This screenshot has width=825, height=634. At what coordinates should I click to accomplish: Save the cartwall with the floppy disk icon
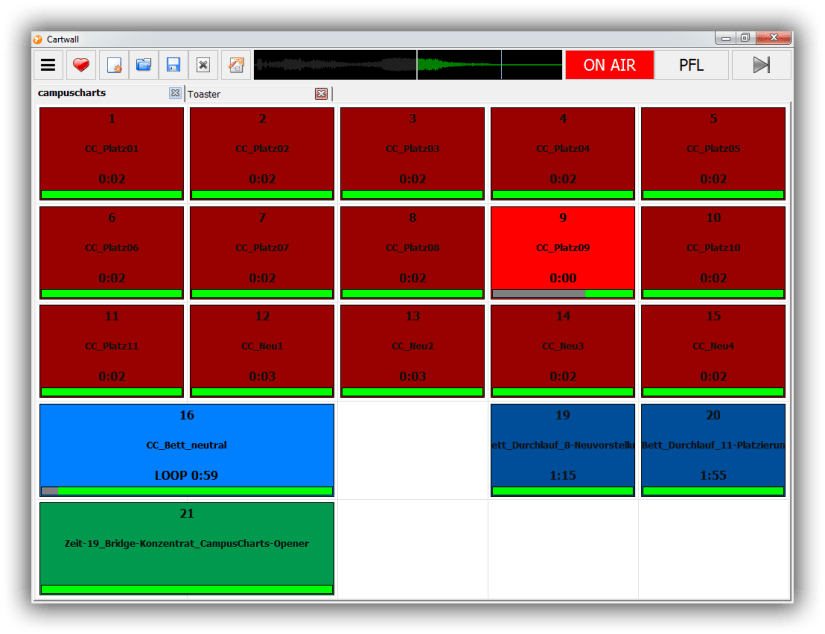(x=173, y=65)
